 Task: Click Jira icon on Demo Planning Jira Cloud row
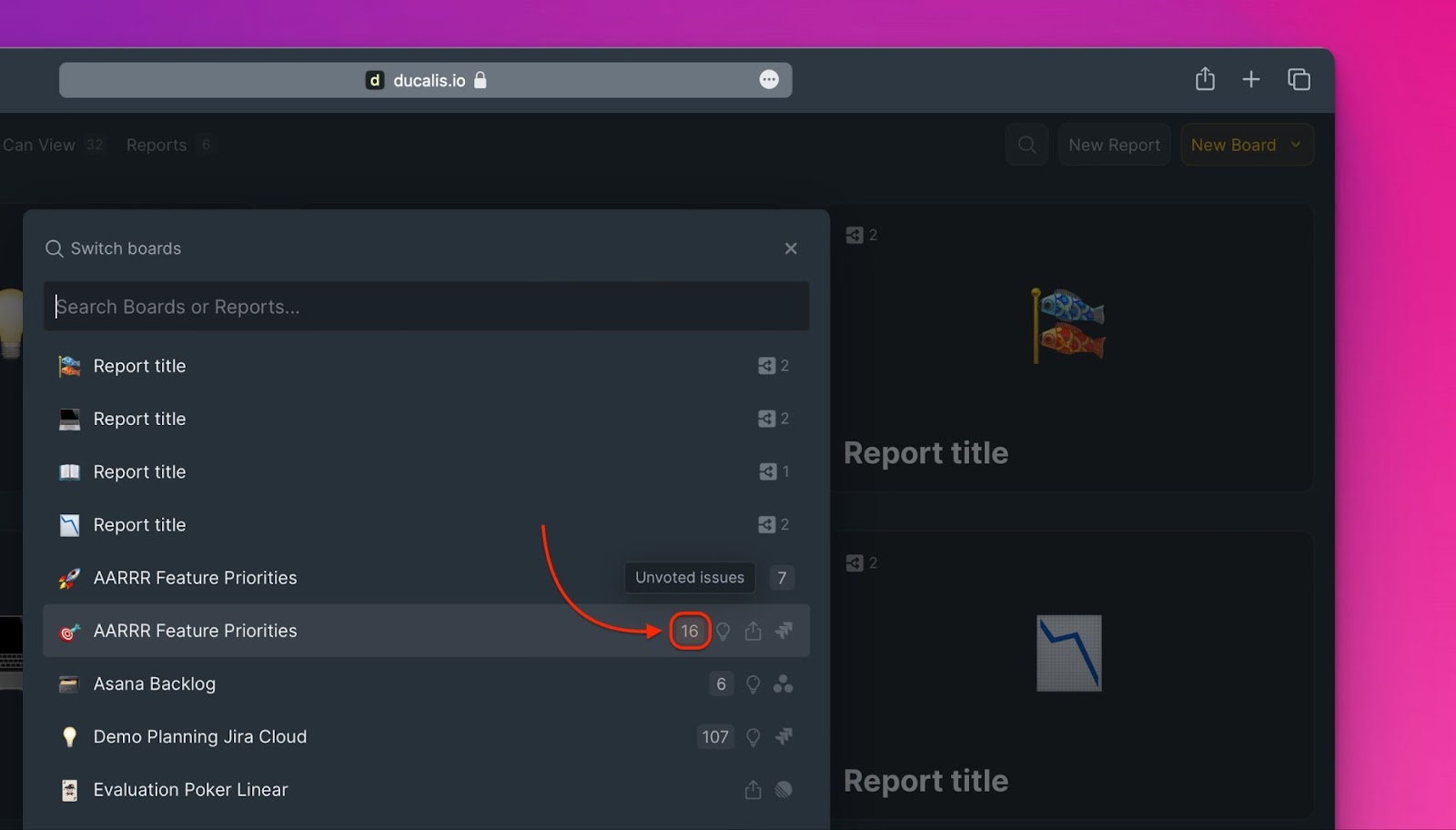point(783,737)
